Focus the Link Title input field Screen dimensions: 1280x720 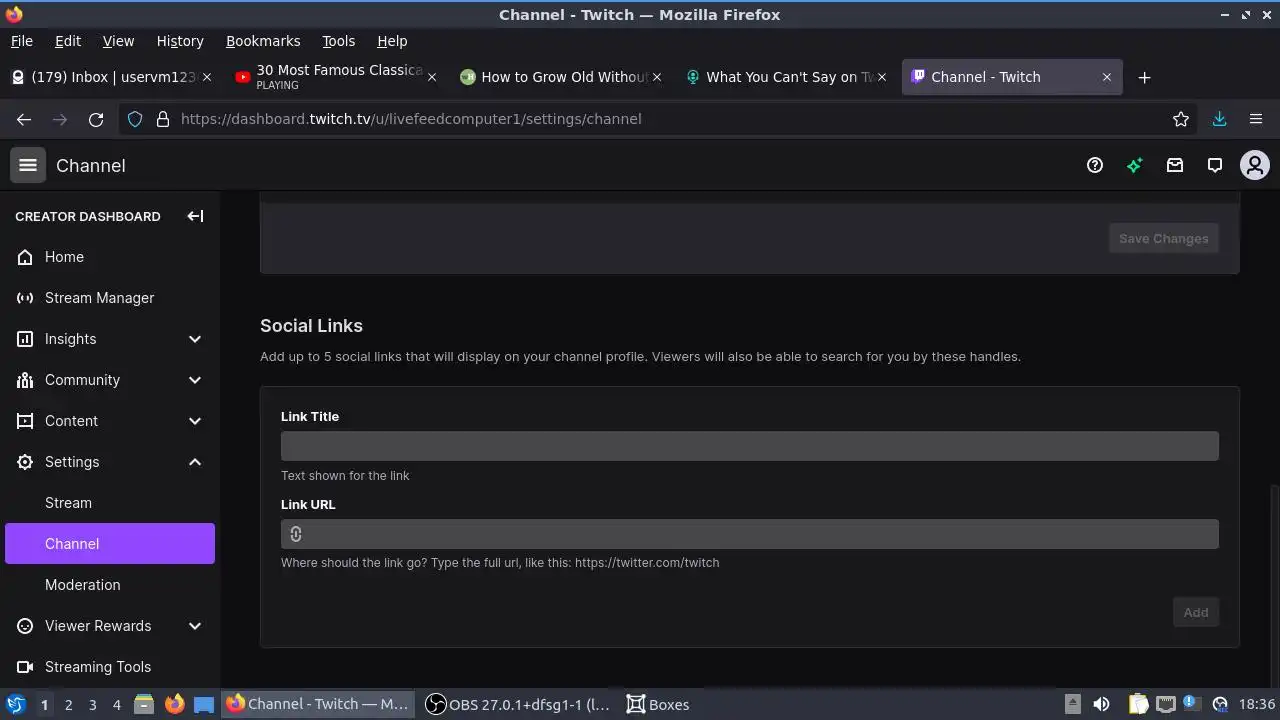[750, 446]
